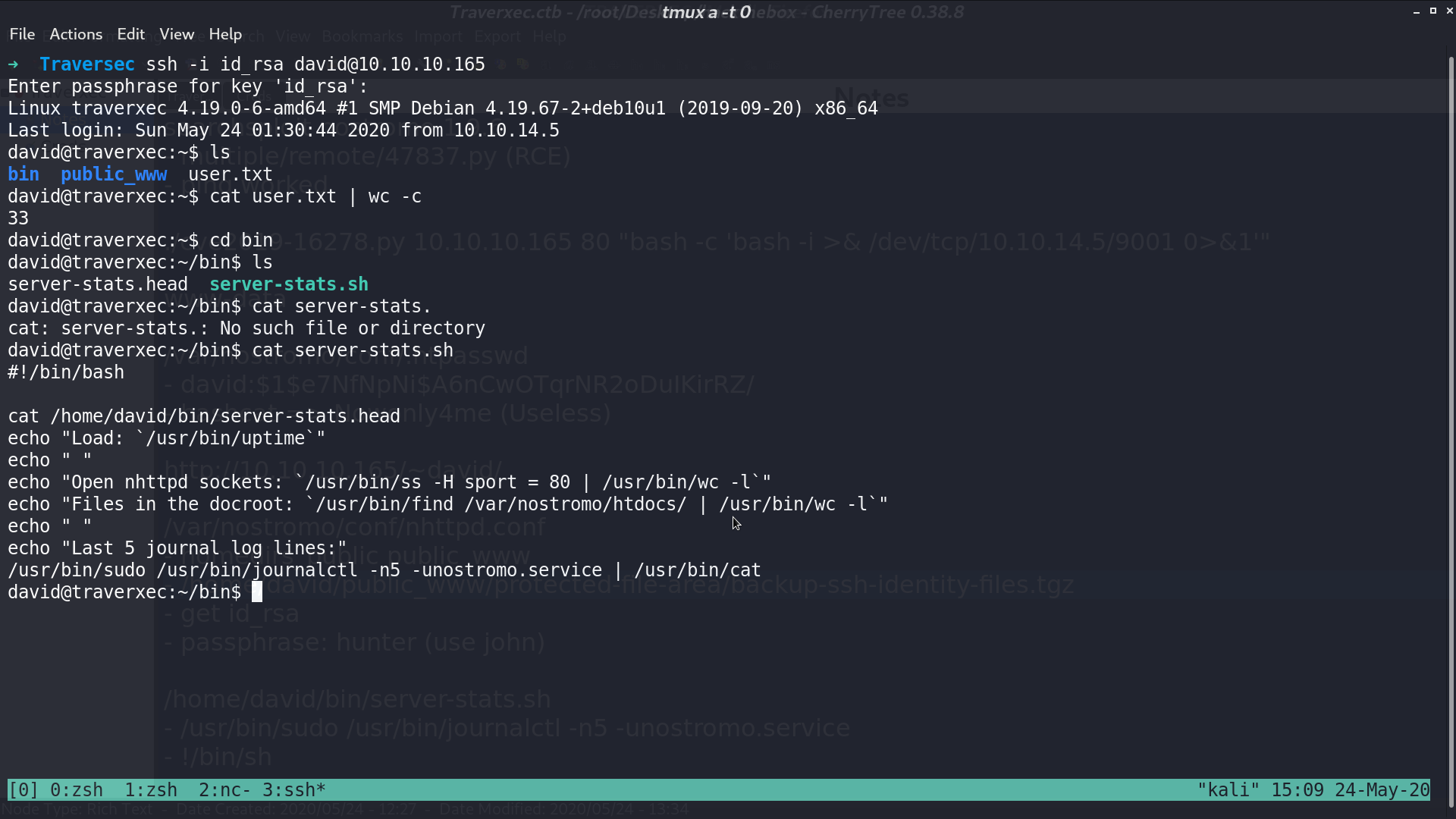
Task: Click the bin directory in ls output
Action: (24, 174)
